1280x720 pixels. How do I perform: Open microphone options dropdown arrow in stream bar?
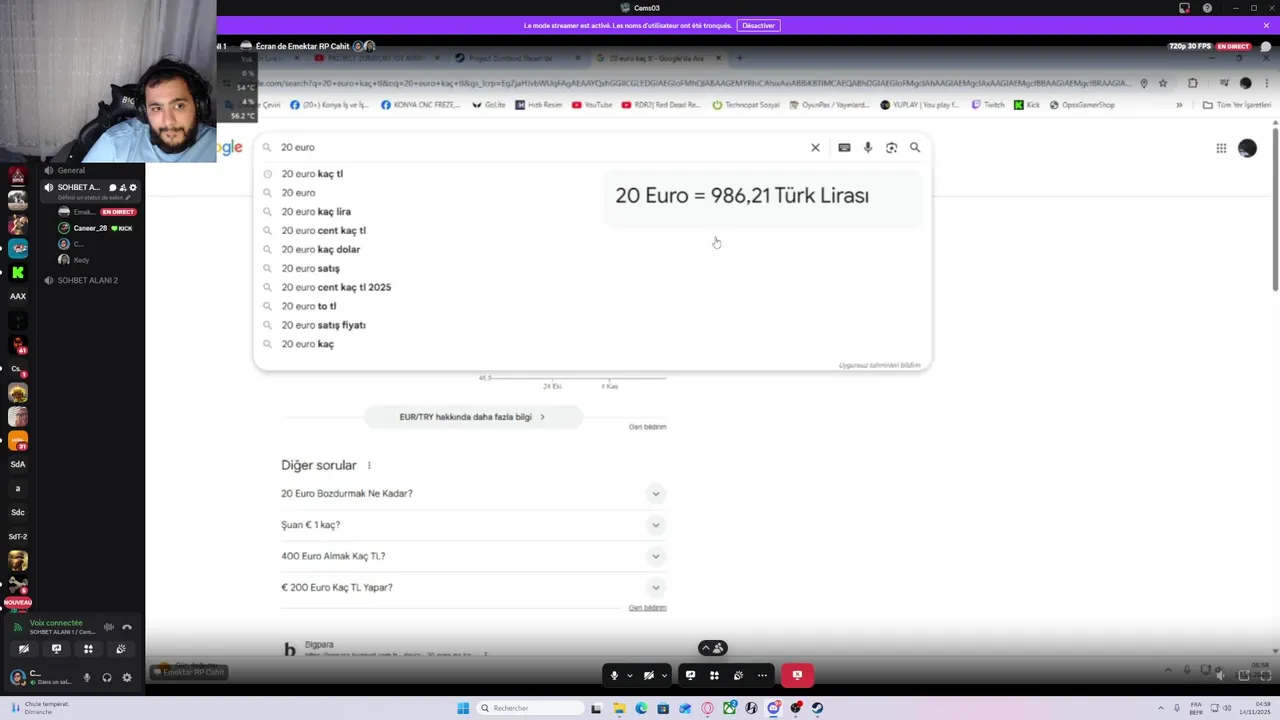629,675
